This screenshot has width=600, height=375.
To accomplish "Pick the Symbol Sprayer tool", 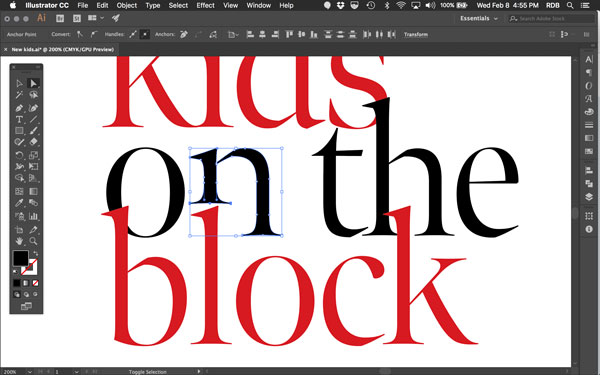I will [x=19, y=216].
